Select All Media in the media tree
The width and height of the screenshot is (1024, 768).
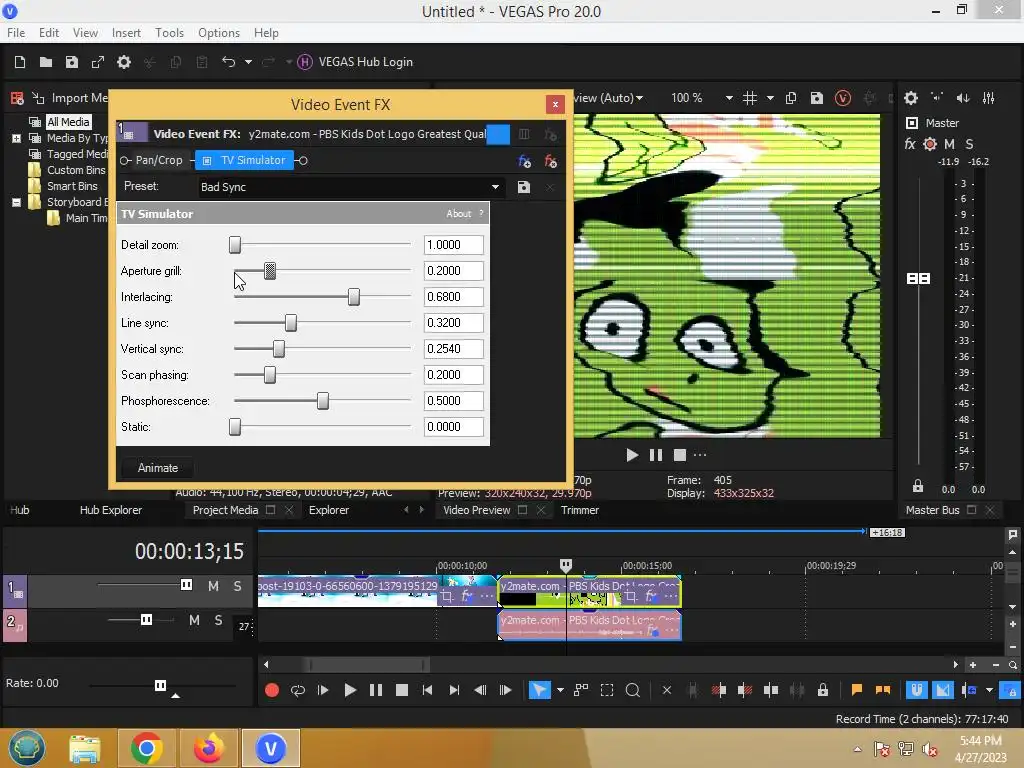(68, 121)
